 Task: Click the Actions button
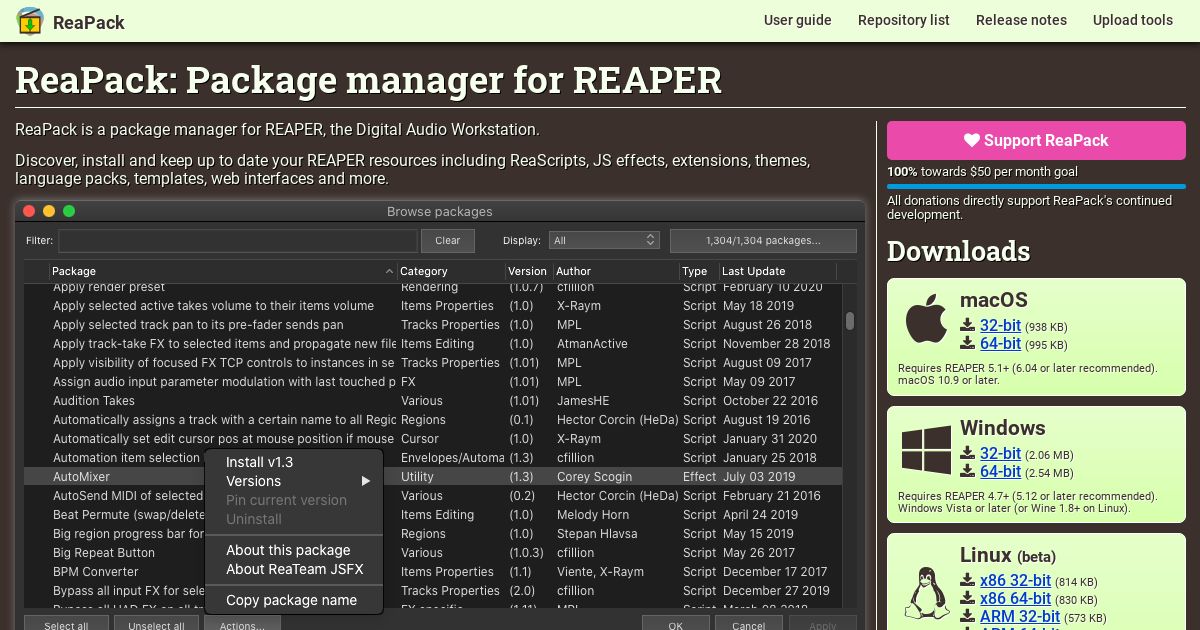tap(242, 624)
